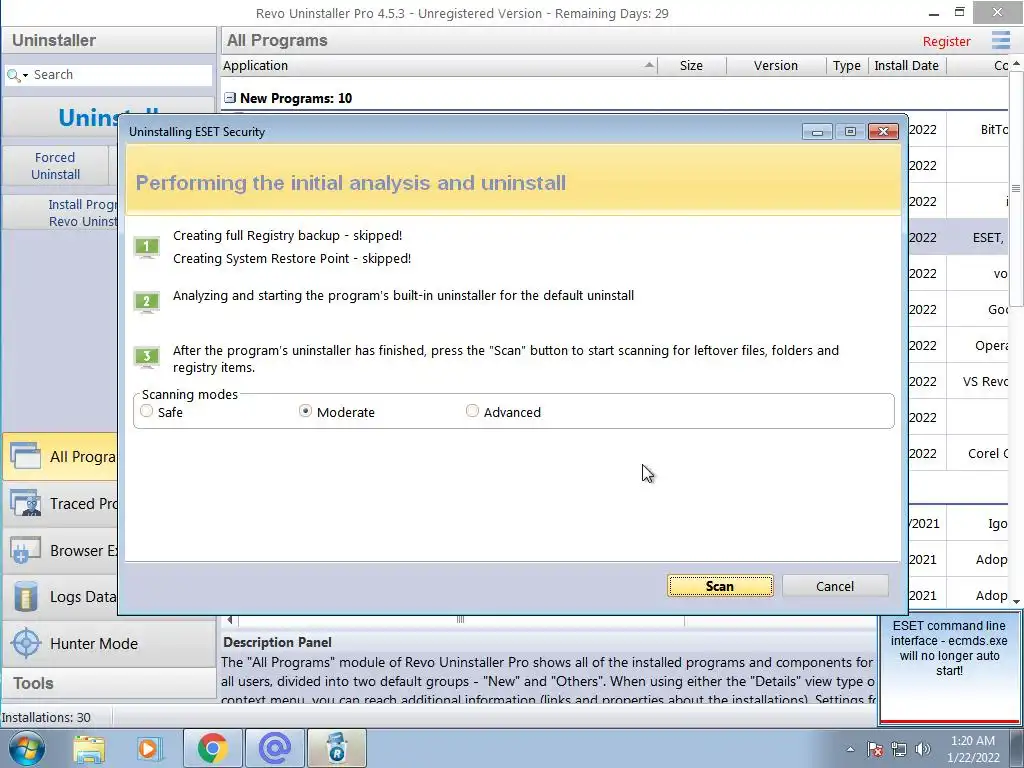Sort by the Application column
Image resolution: width=1024 pixels, height=768 pixels.
click(439, 65)
